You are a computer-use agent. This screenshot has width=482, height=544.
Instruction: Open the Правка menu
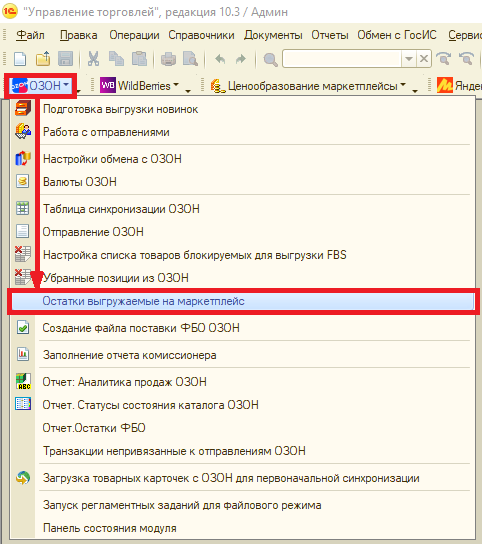pyautogui.click(x=78, y=35)
